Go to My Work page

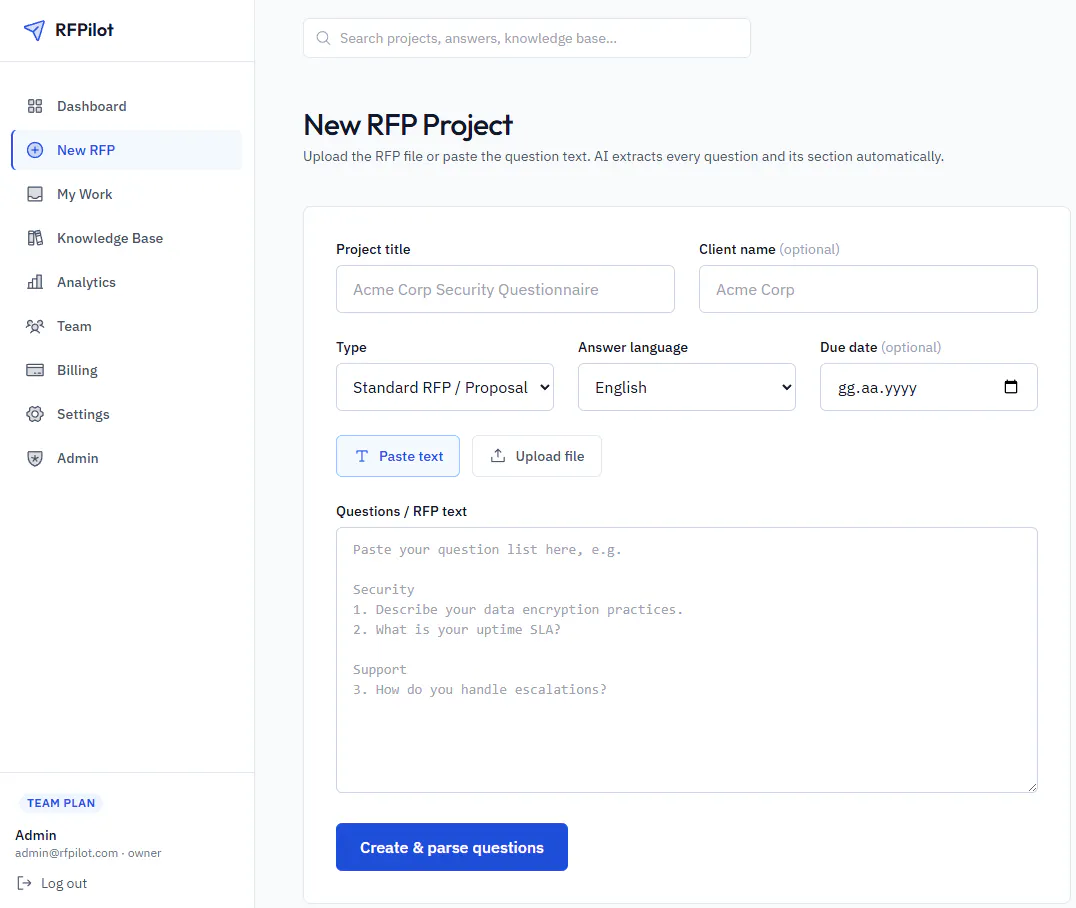click(127, 194)
